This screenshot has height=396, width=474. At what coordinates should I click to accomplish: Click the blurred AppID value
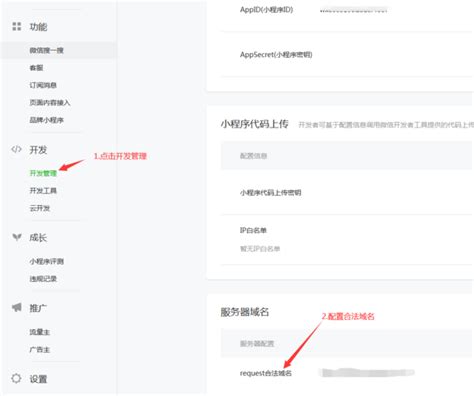tap(353, 10)
